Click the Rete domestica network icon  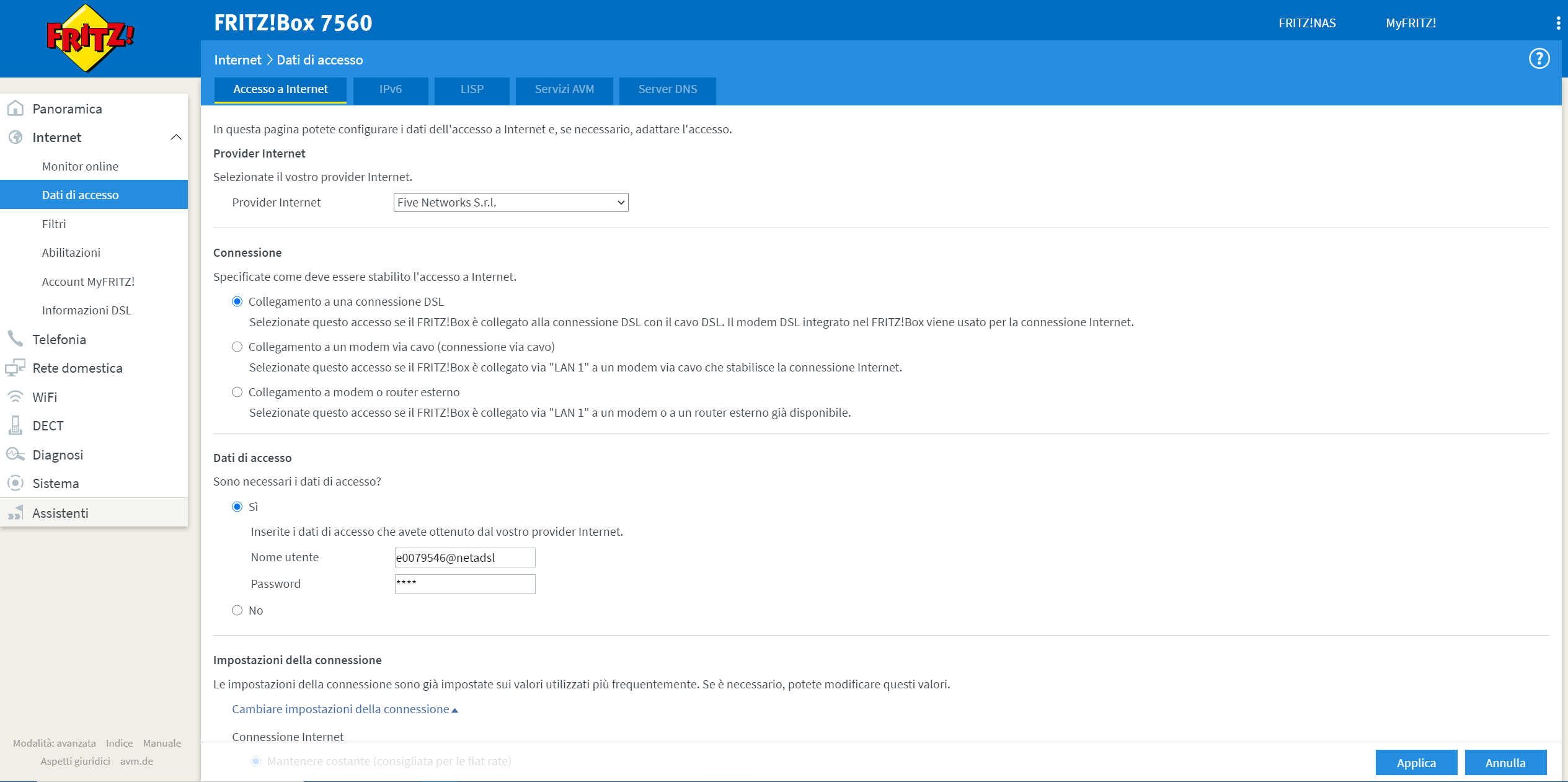[16, 368]
